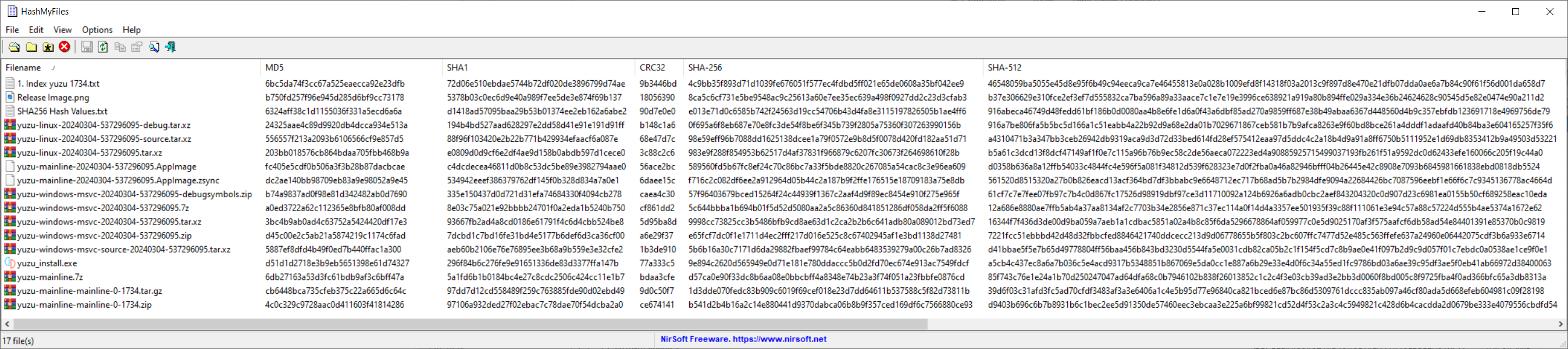Screen dimensions: 1568x349
Task: Click the Exit door icon in toolbar
Action: (x=170, y=47)
